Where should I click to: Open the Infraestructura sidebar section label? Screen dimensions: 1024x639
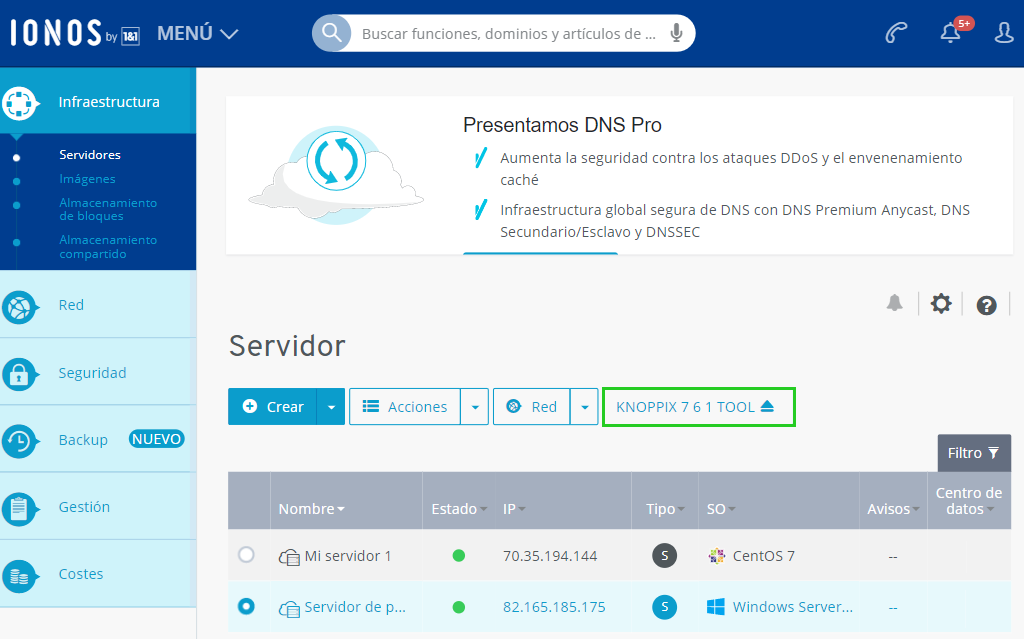click(x=109, y=102)
